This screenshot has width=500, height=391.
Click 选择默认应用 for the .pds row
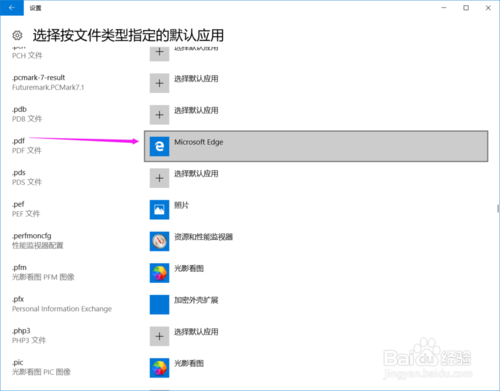point(196,174)
